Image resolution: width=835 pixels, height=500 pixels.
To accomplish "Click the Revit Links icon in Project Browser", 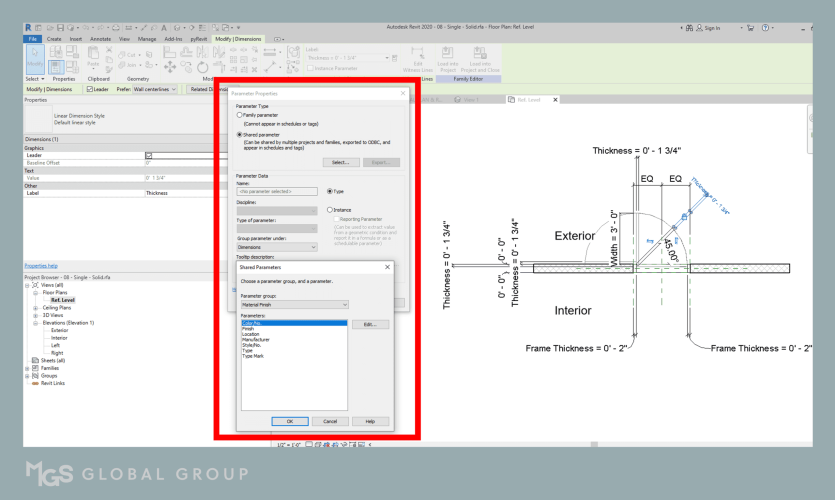I will 38,383.
